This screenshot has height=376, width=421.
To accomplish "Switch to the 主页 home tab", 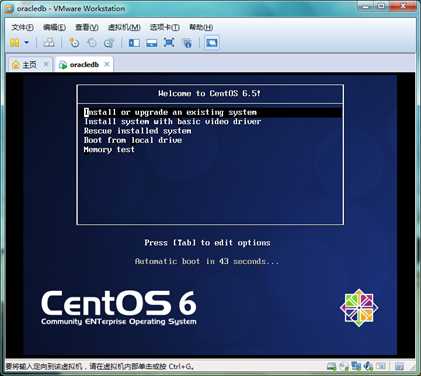I will coord(29,64).
